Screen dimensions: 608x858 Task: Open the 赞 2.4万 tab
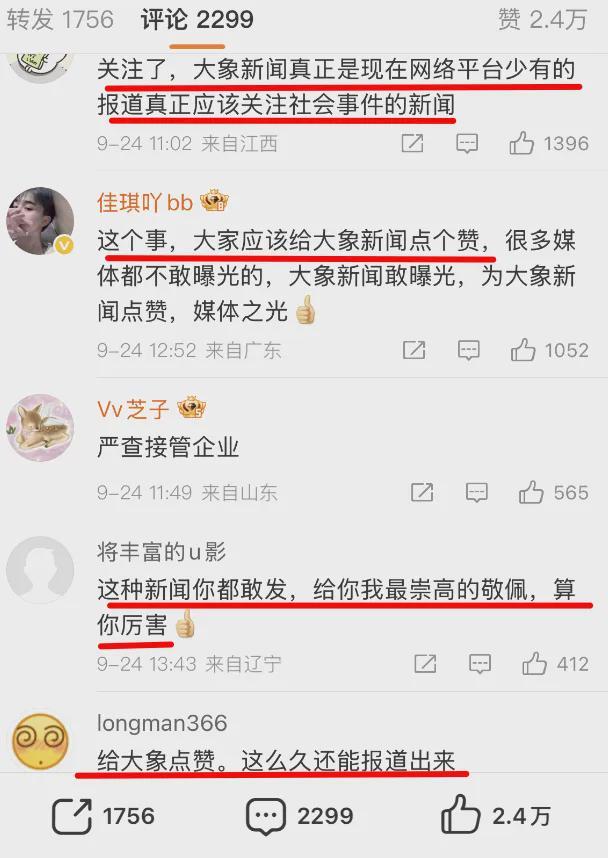coord(543,20)
